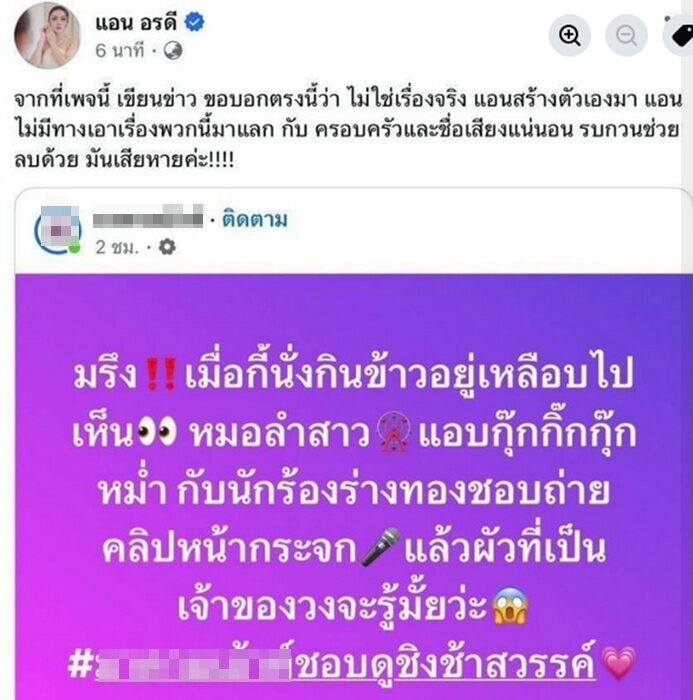Click the zoom in magnifier icon
This screenshot has width=693, height=700.
point(569,35)
